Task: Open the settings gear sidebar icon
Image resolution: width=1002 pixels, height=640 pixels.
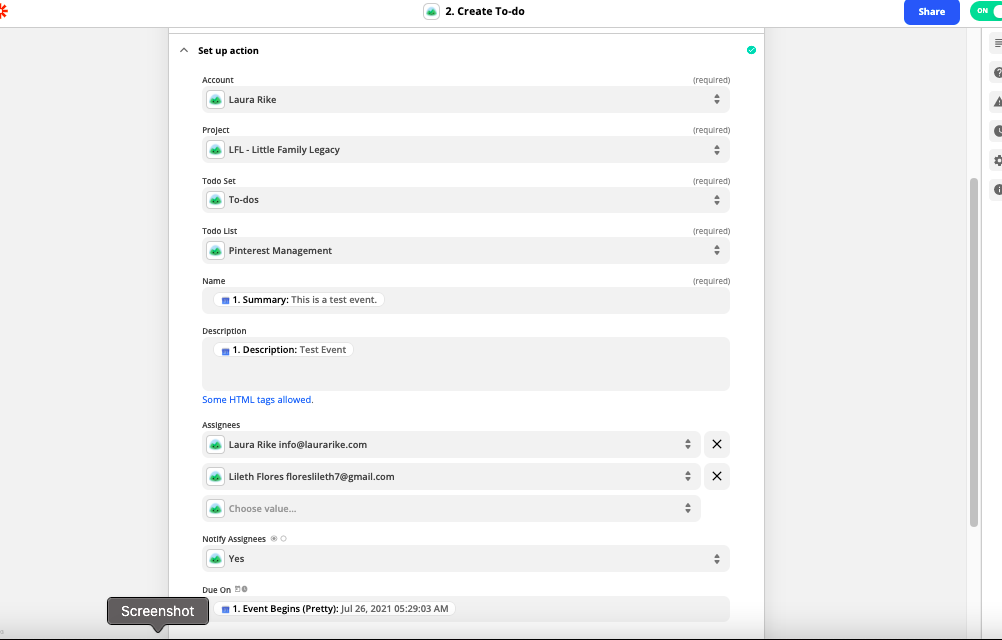Action: 997,160
